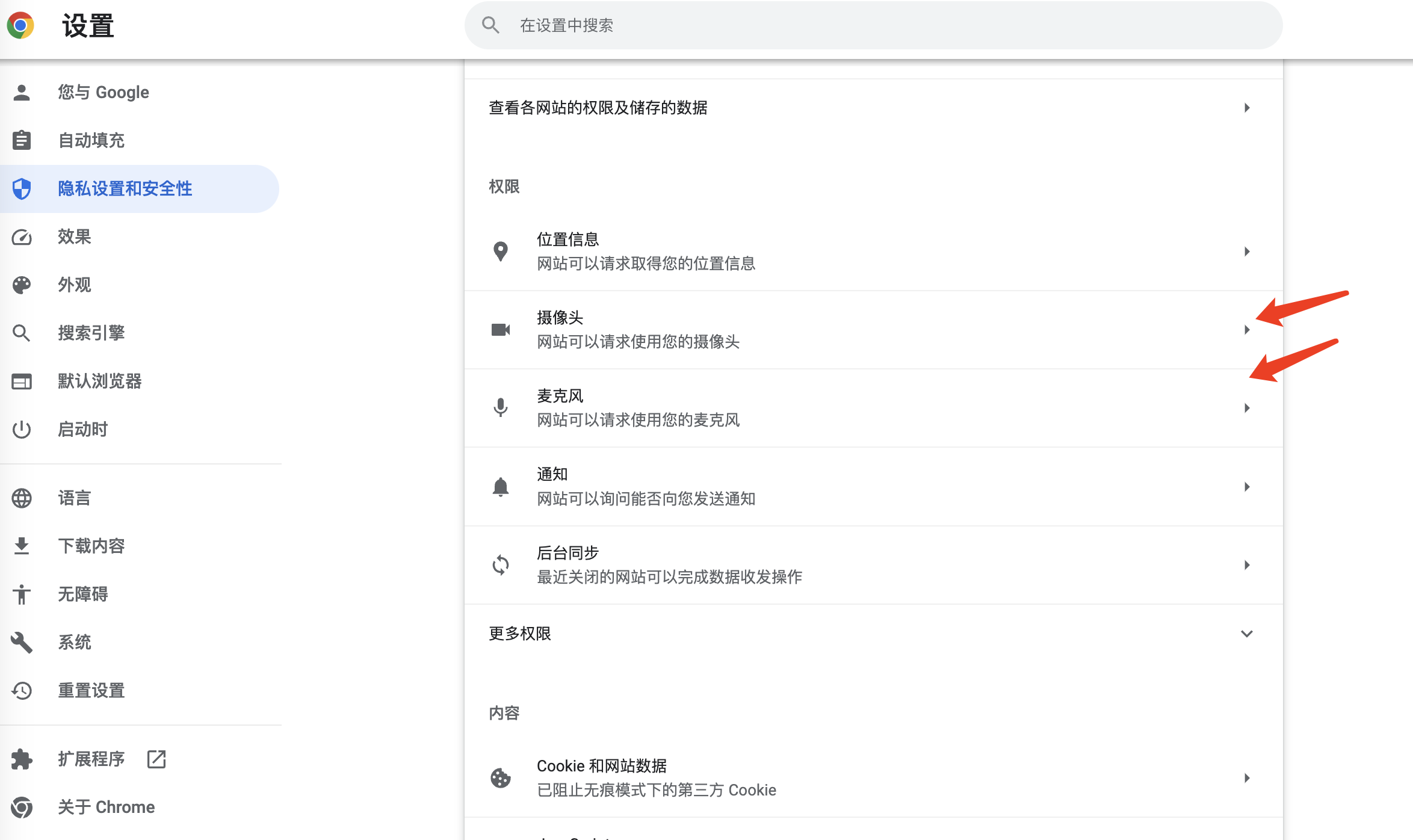Open 查看各网站的权限及储存的数据 row arrow
The width and height of the screenshot is (1413, 840).
point(1246,108)
